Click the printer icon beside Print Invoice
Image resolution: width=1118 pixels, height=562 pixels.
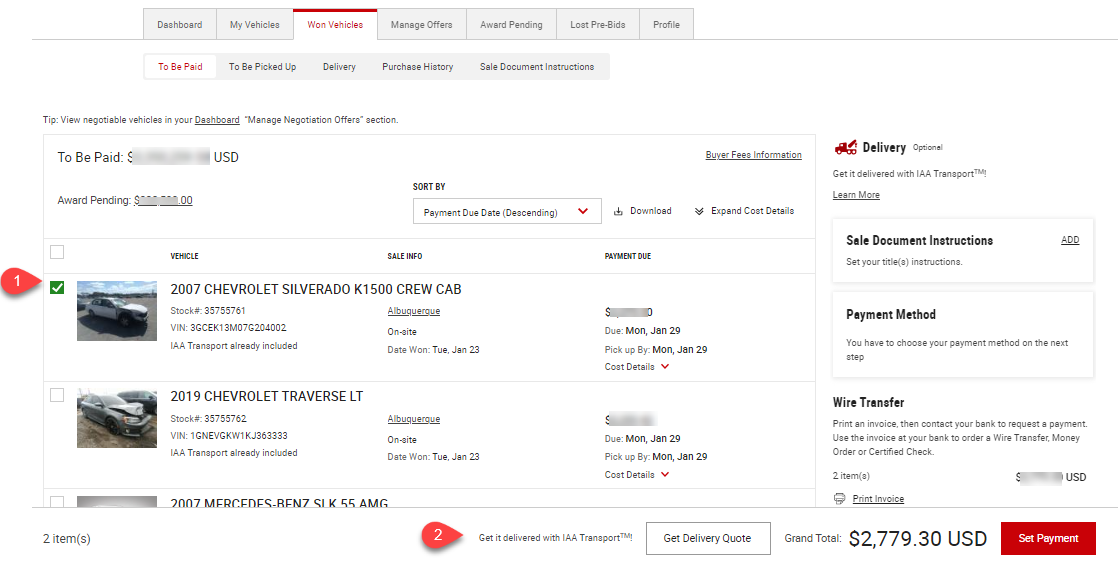point(839,499)
